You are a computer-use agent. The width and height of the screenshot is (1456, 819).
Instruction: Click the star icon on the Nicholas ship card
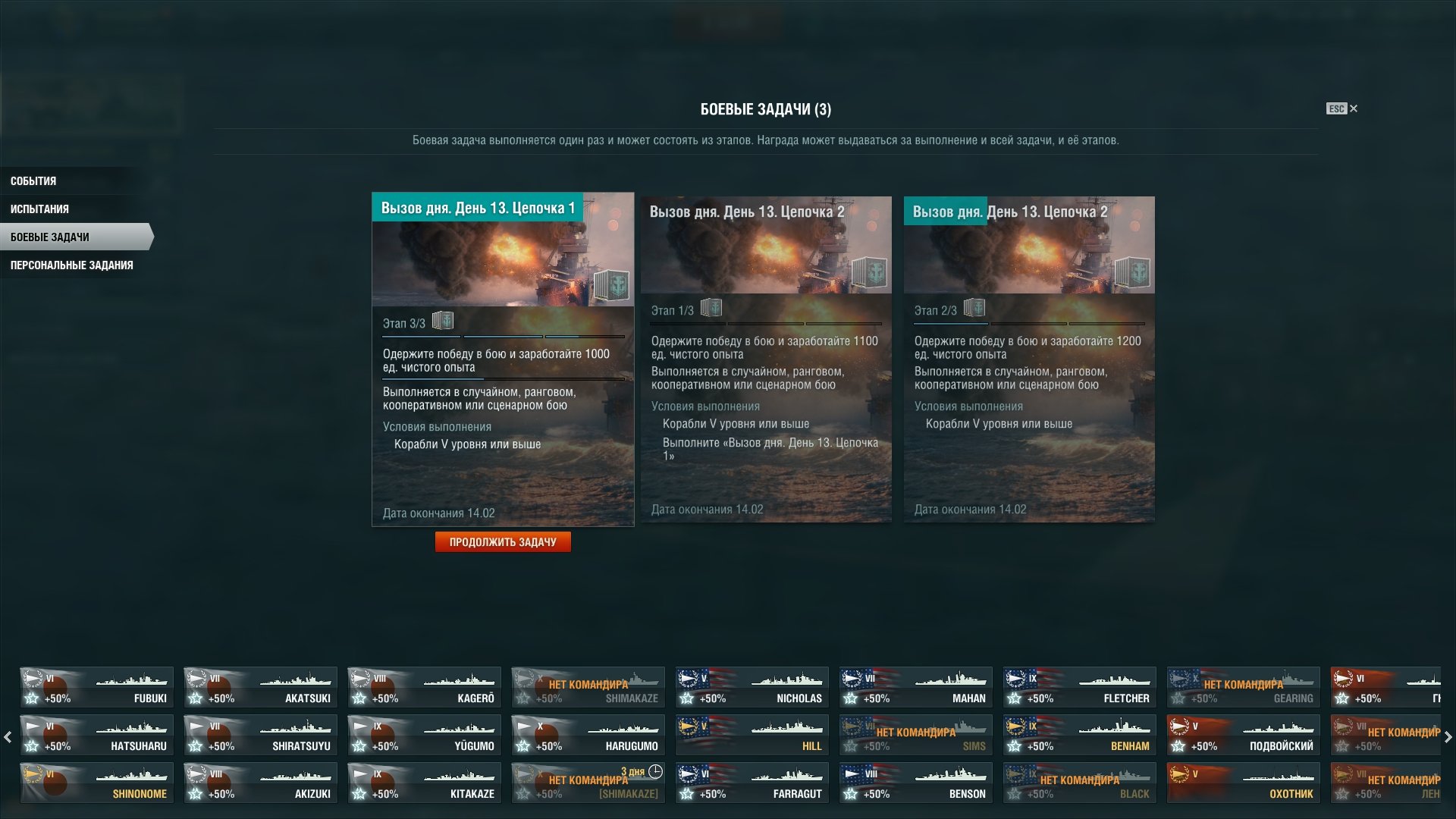tap(686, 698)
